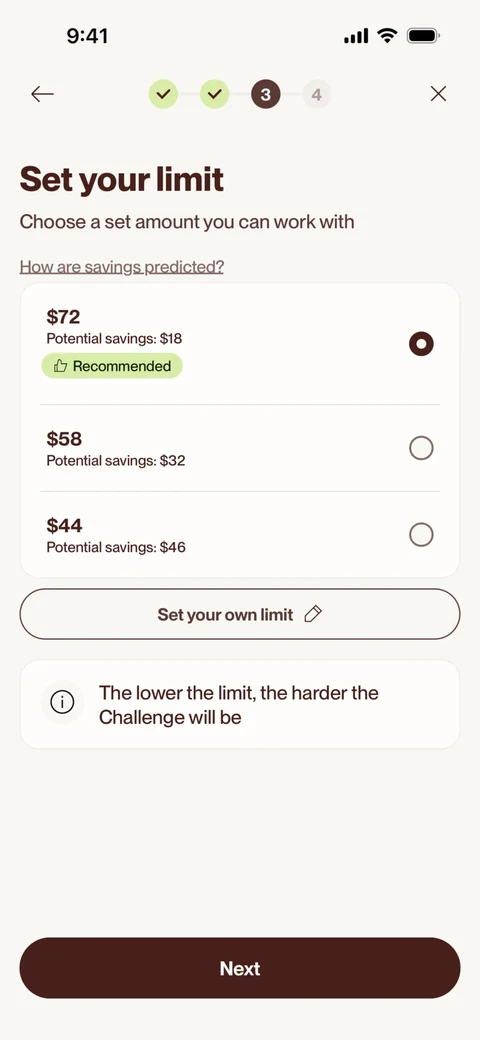This screenshot has width=480, height=1040.
Task: Tap the second completed step checkmark
Action: 214,95
